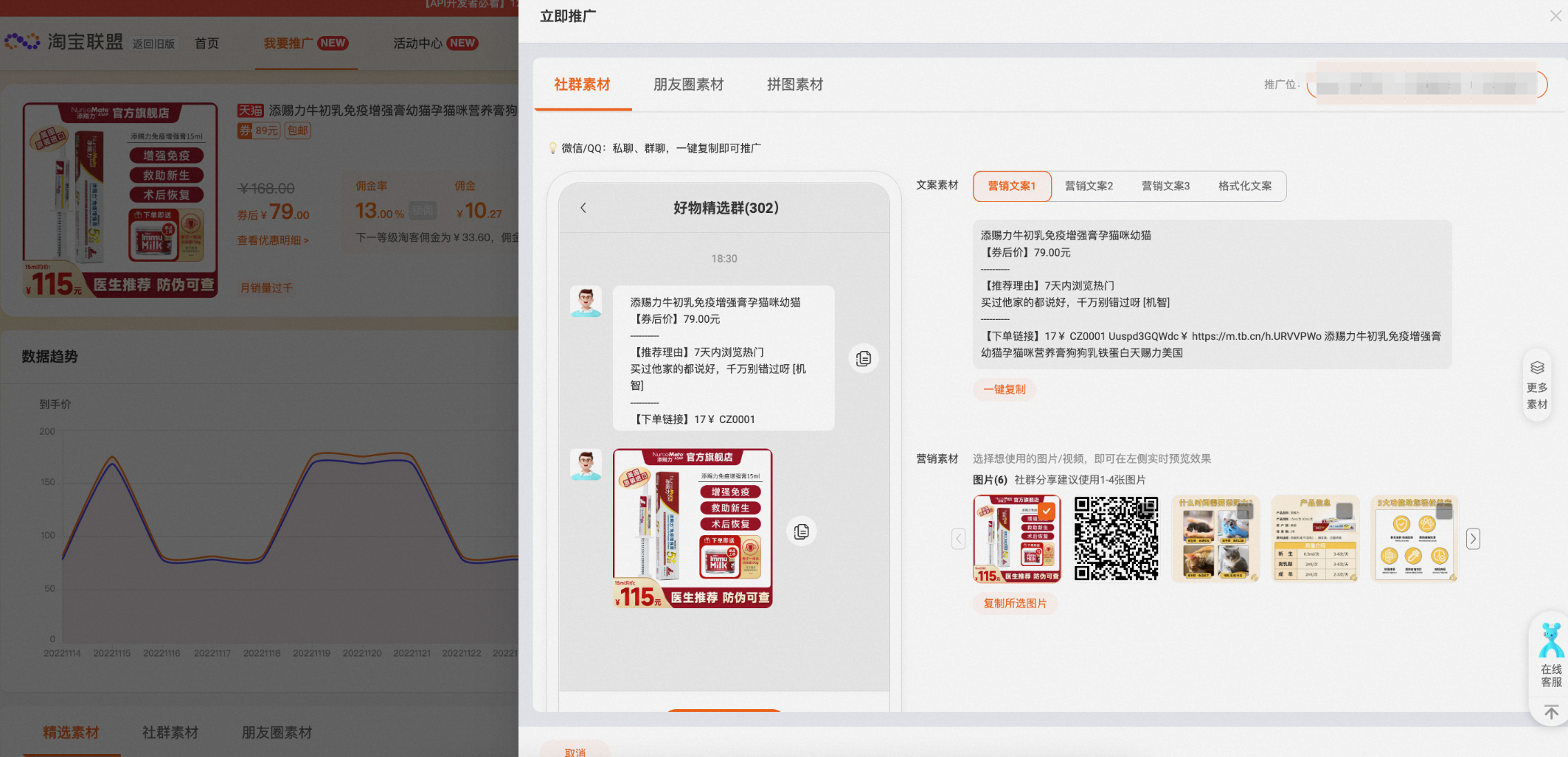Click the 淘宝联盟 logo
1568x757 pixels.
pos(64,42)
